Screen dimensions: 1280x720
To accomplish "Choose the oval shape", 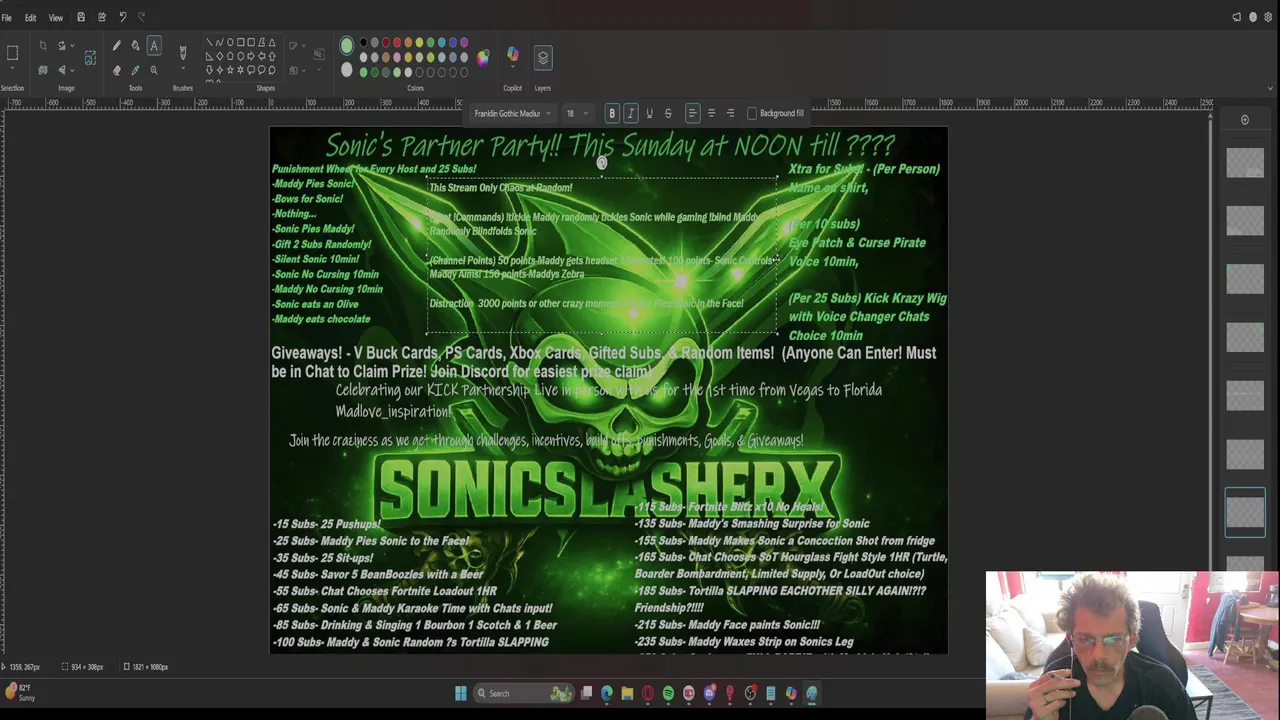I will pos(230,43).
